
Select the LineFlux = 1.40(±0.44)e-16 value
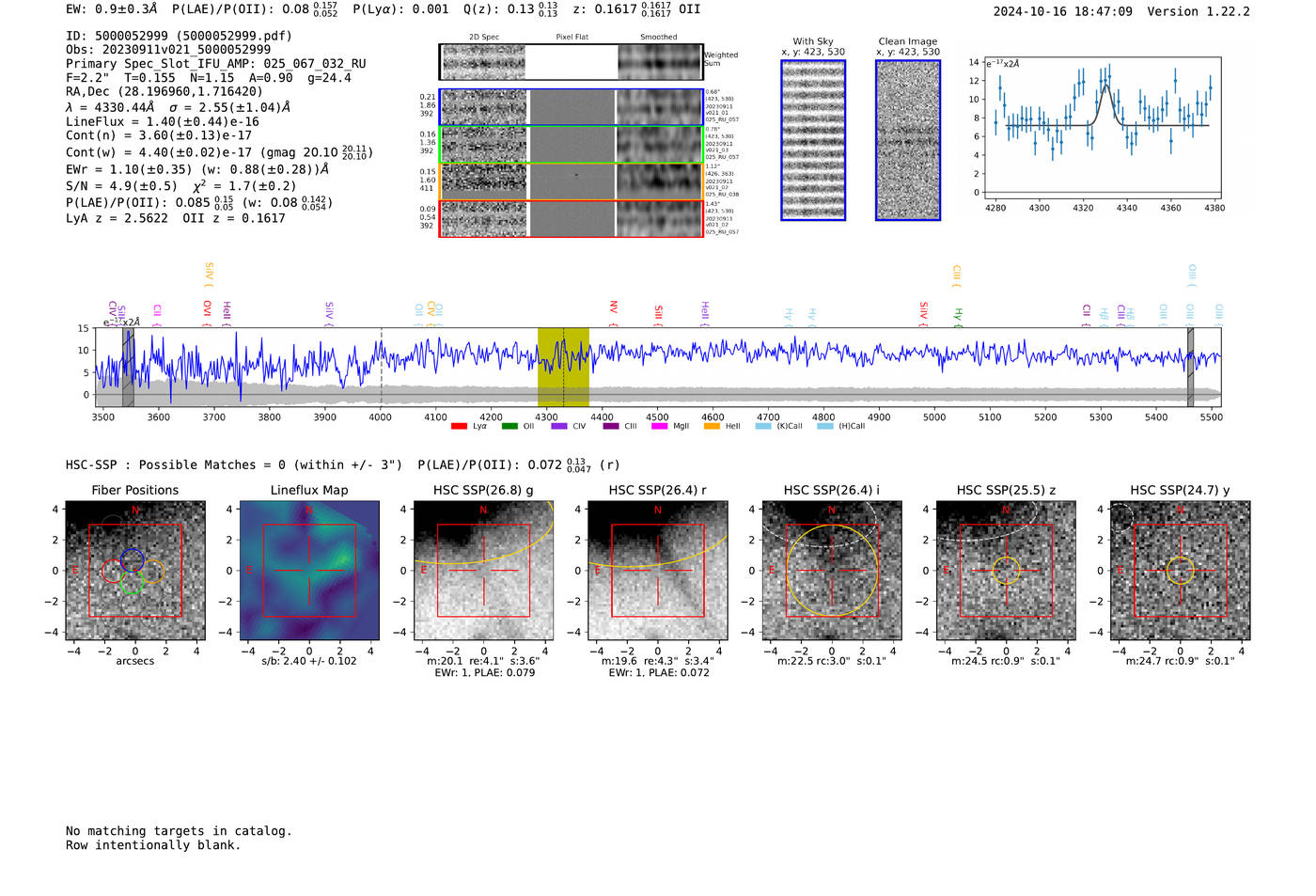pos(163,121)
